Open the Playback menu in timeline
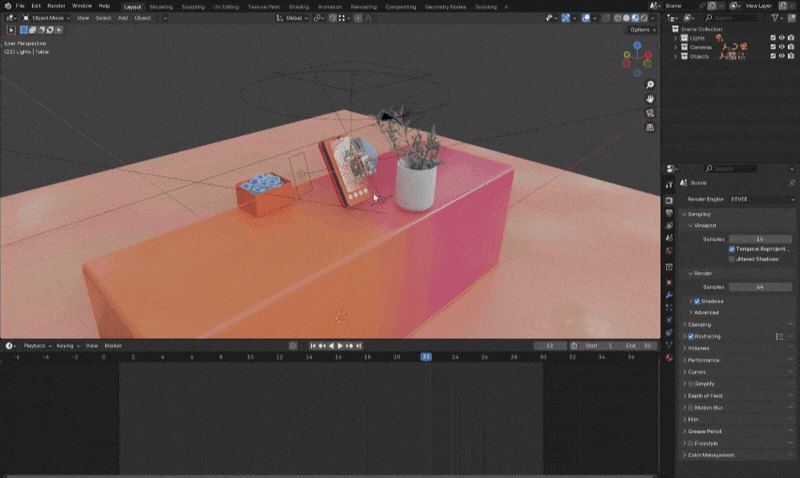800x478 pixels. [36, 345]
